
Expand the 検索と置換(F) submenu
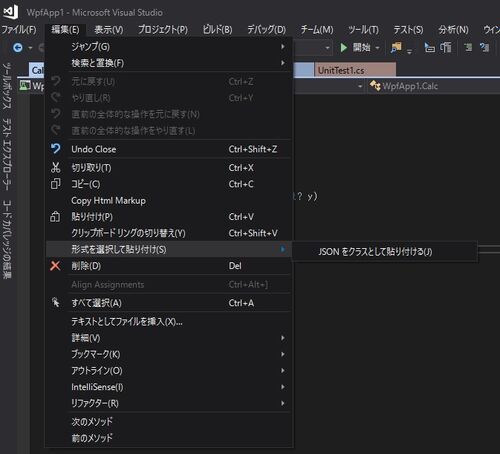click(x=169, y=63)
